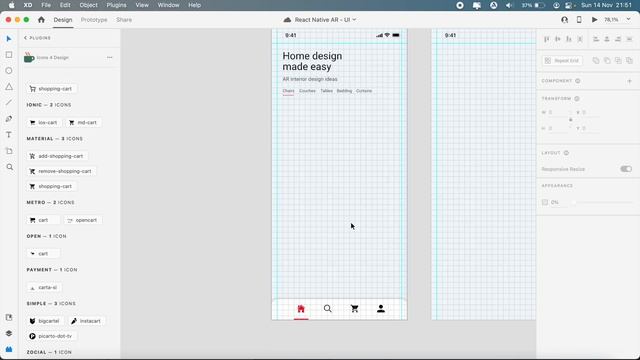Select the 'Home design made easy' heading
640x360 pixels.
[312, 61]
